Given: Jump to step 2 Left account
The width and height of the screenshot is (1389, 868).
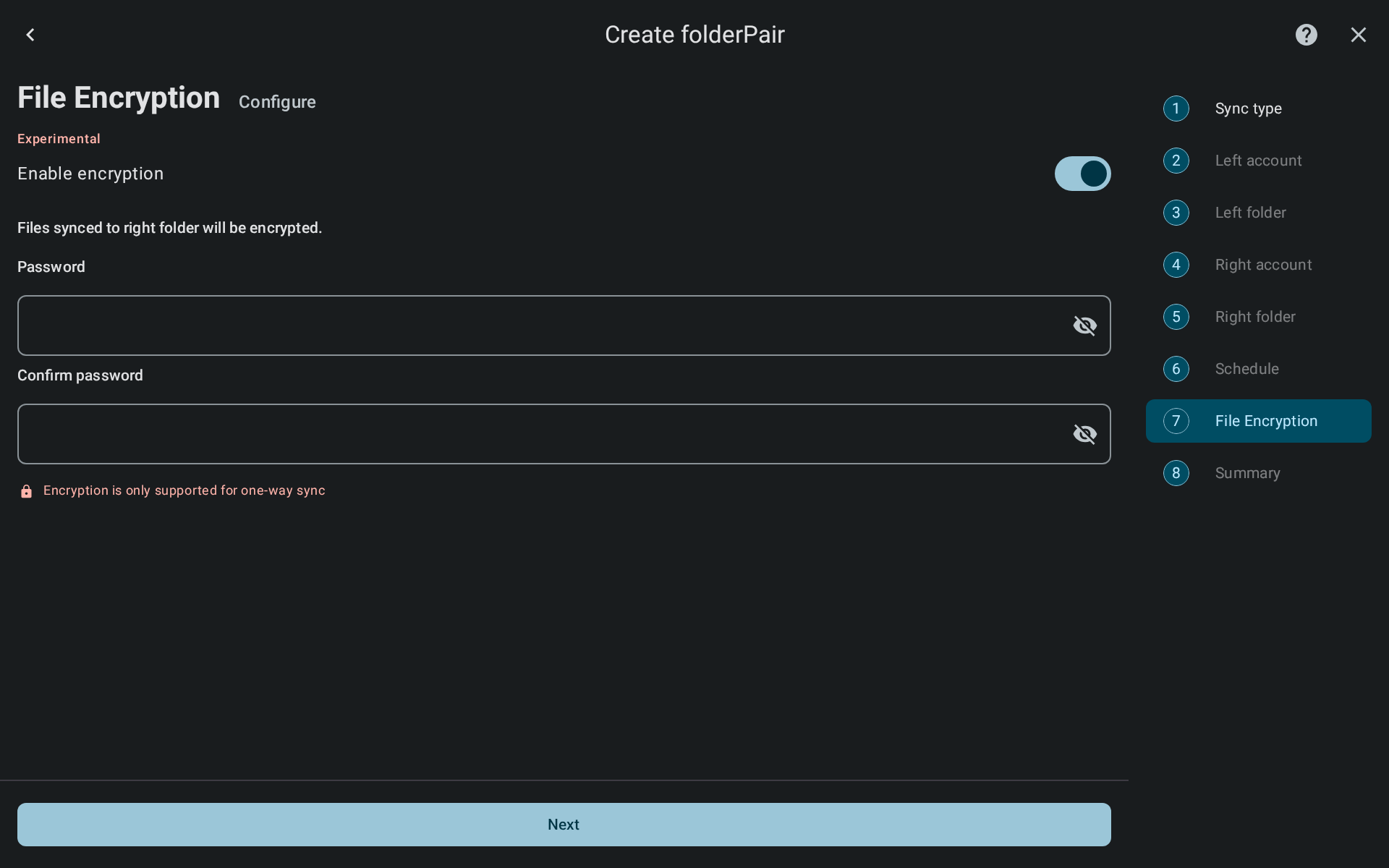Looking at the screenshot, I should tap(1258, 161).
